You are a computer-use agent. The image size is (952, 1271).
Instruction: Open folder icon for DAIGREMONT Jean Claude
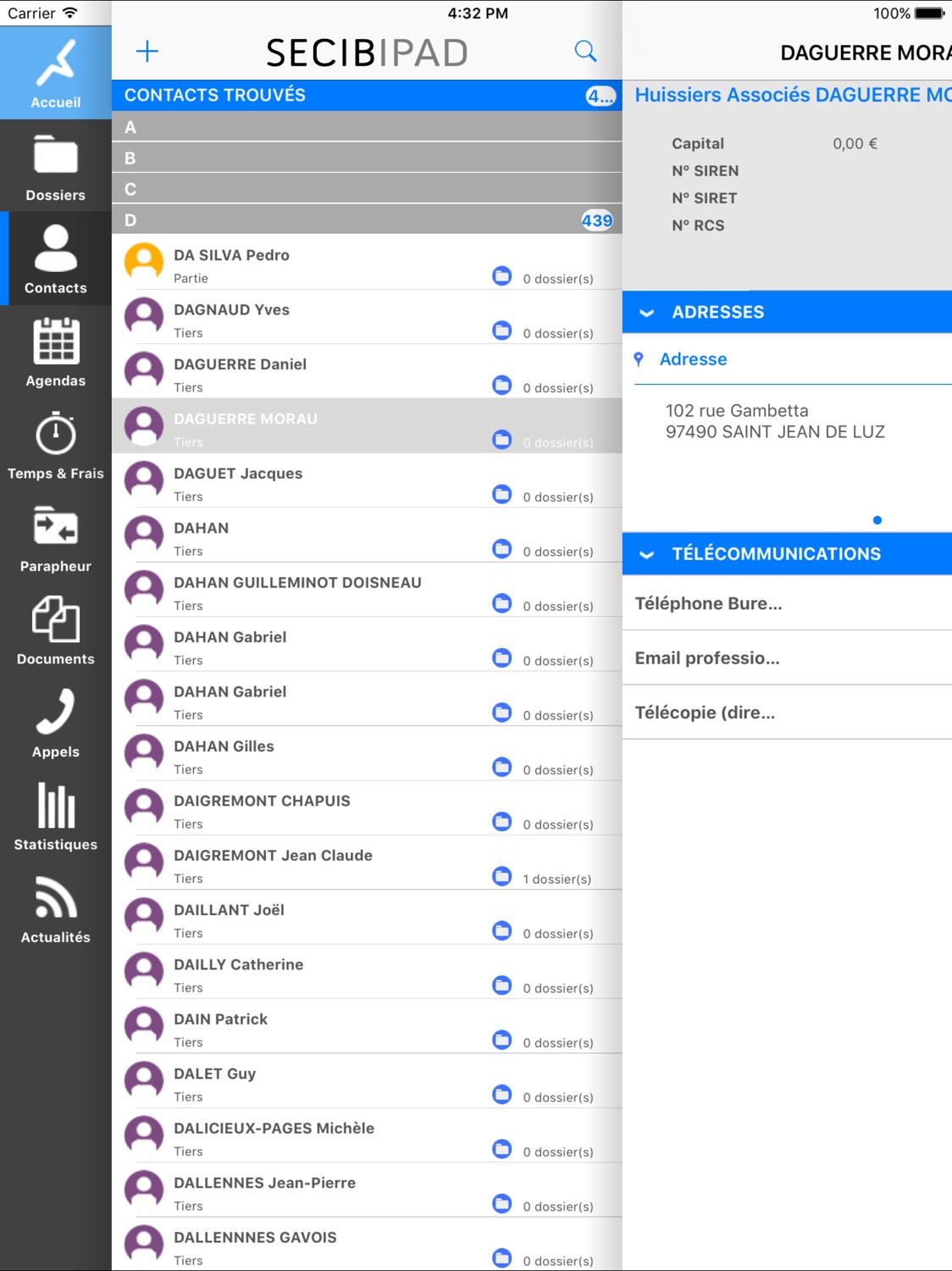(502, 876)
